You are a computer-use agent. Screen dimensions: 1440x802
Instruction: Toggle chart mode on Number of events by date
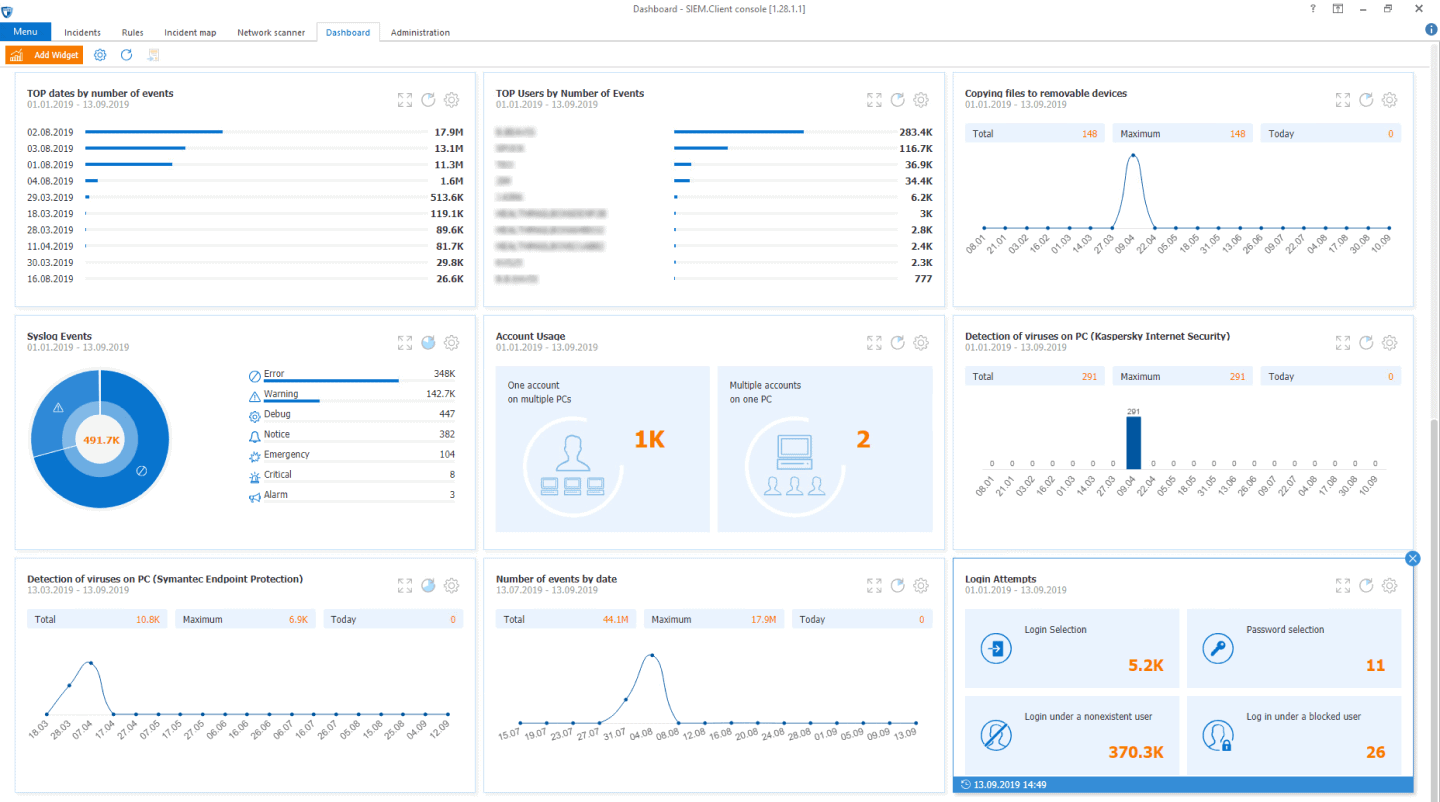pos(897,586)
